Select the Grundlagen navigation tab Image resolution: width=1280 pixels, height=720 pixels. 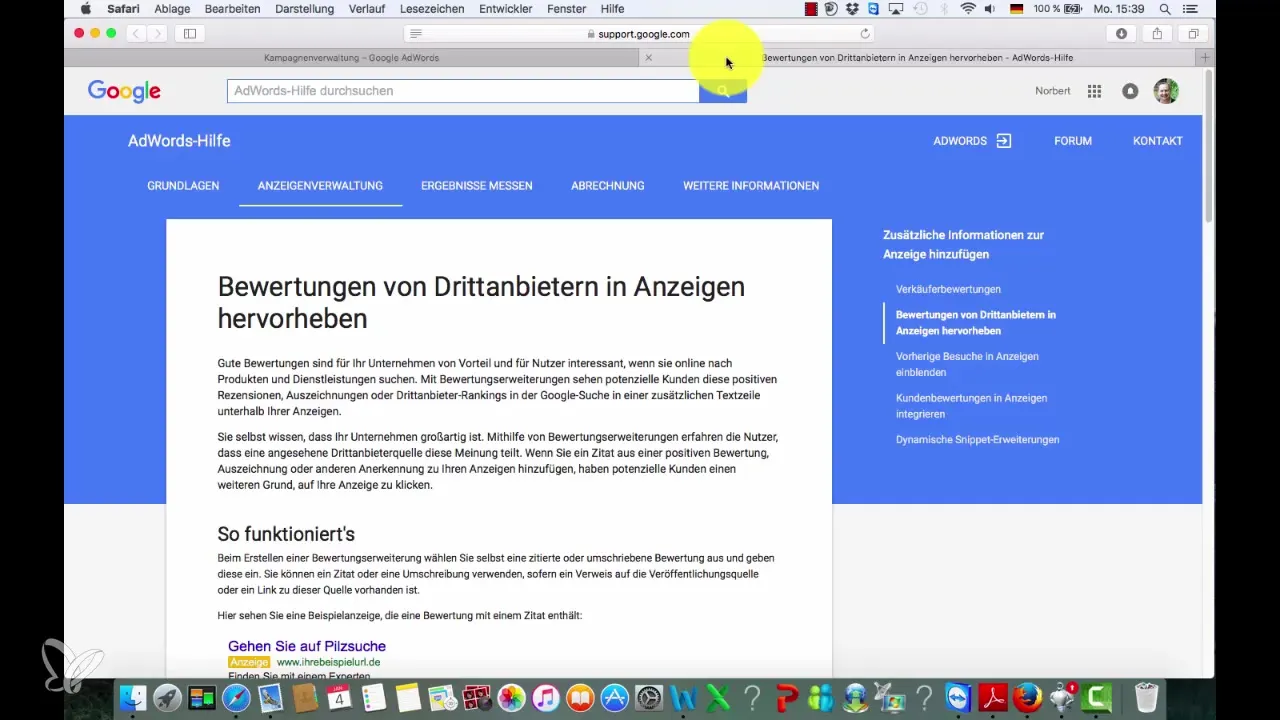(x=183, y=186)
